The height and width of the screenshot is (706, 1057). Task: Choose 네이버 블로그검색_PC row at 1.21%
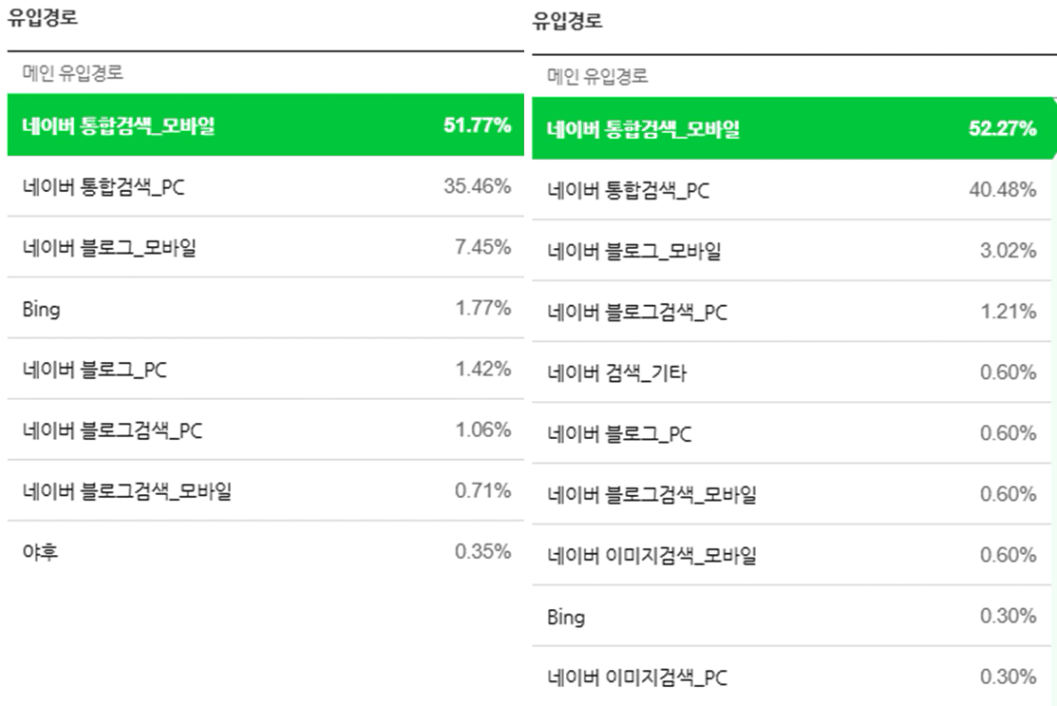[790, 312]
